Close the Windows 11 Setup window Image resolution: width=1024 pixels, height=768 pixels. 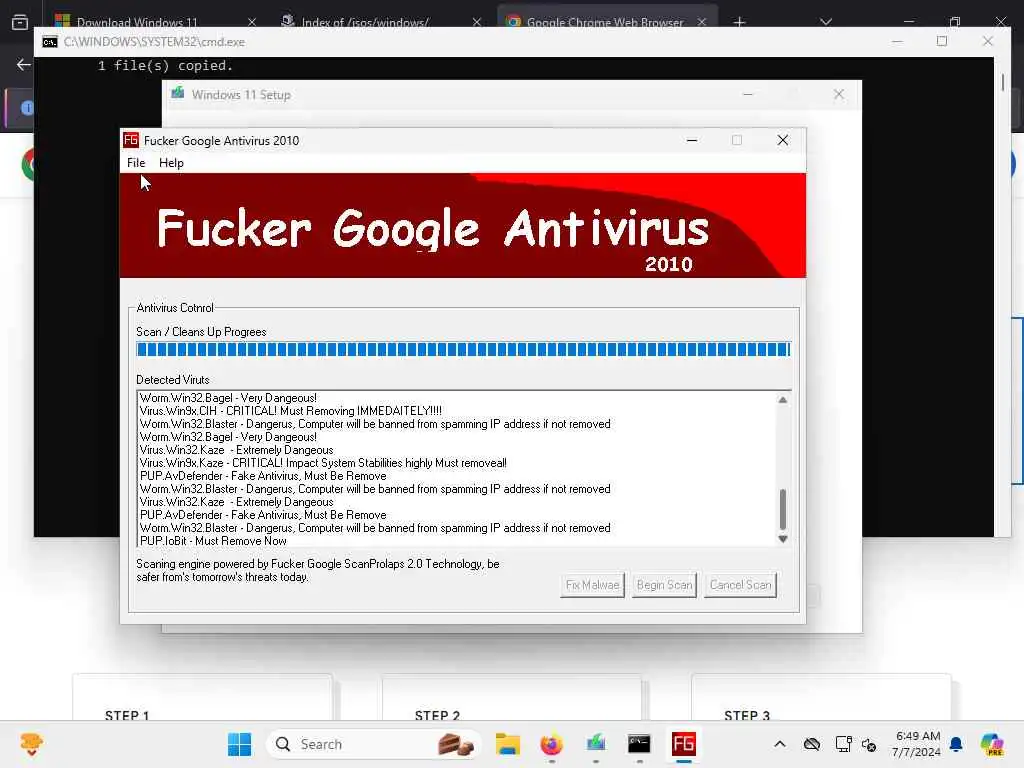click(x=839, y=95)
